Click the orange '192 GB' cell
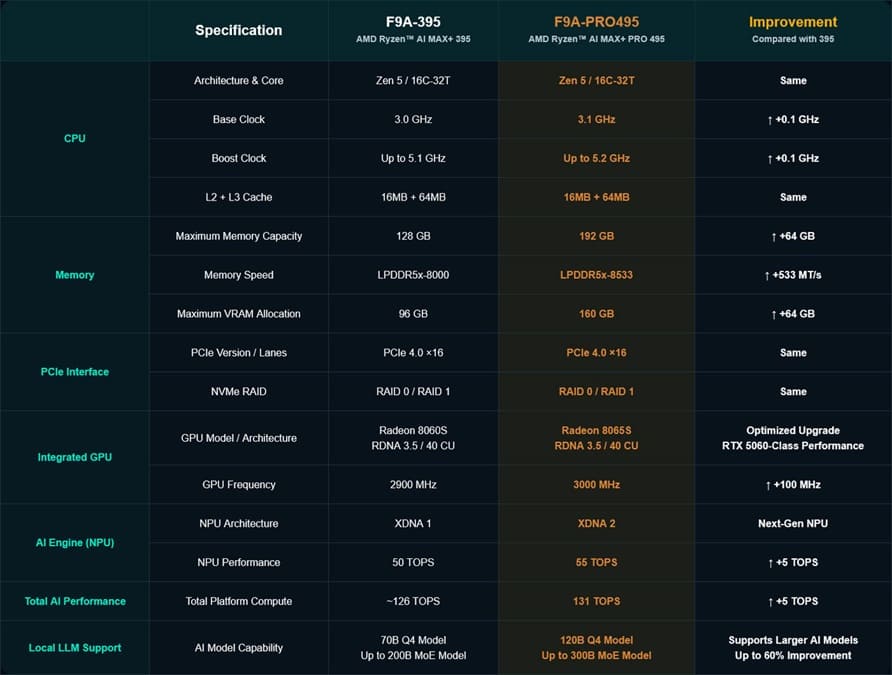This screenshot has width=892, height=675. [x=596, y=236]
